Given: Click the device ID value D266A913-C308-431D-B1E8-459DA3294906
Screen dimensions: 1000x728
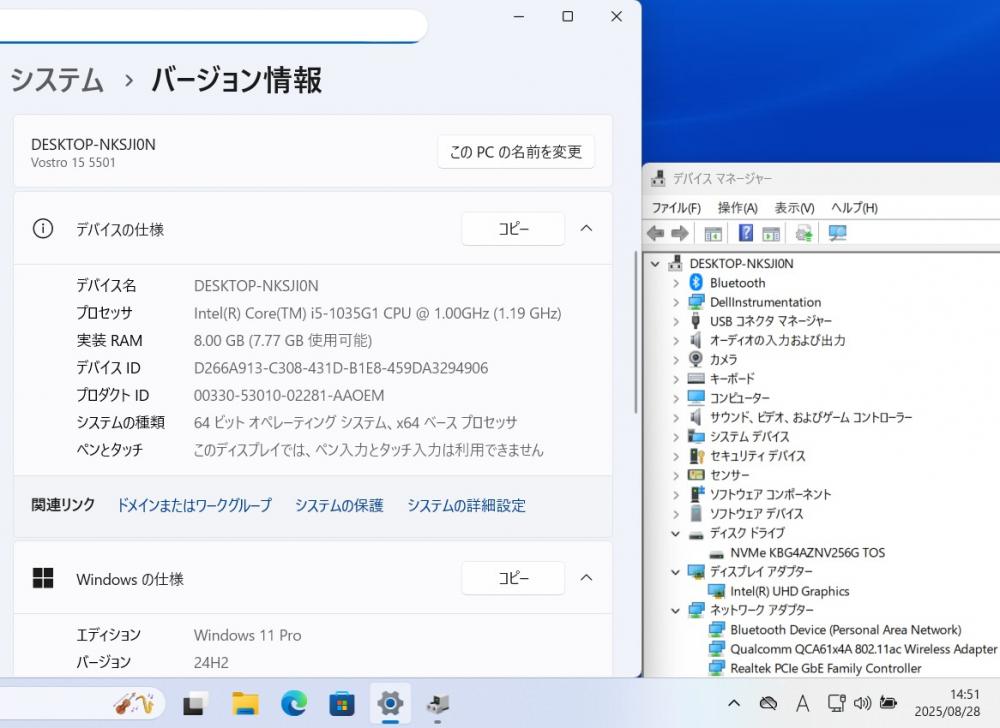Looking at the screenshot, I should point(341,368).
